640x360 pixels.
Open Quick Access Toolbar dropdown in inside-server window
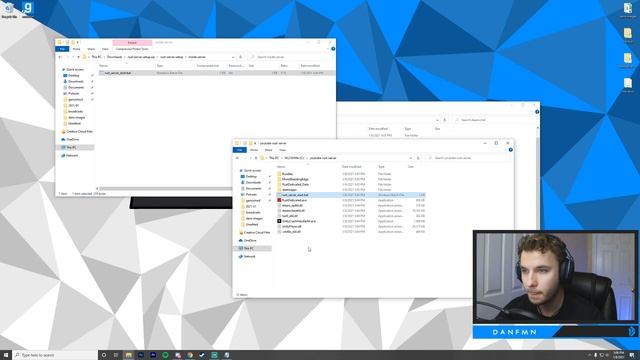[x=78, y=42]
